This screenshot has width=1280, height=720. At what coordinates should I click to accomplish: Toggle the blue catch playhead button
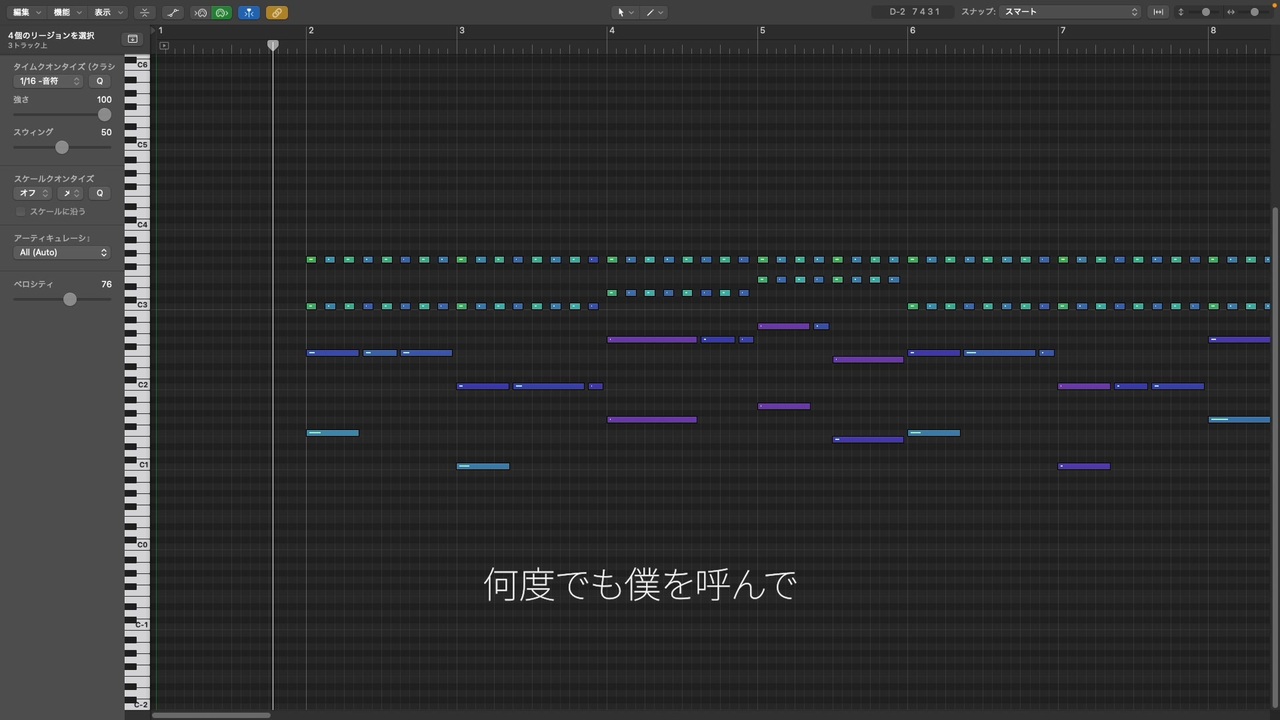click(249, 12)
